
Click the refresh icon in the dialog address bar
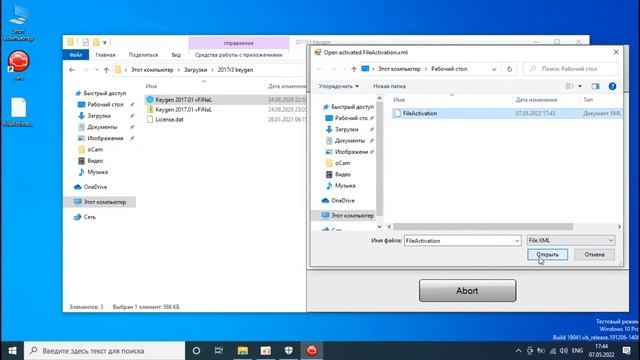(x=509, y=69)
